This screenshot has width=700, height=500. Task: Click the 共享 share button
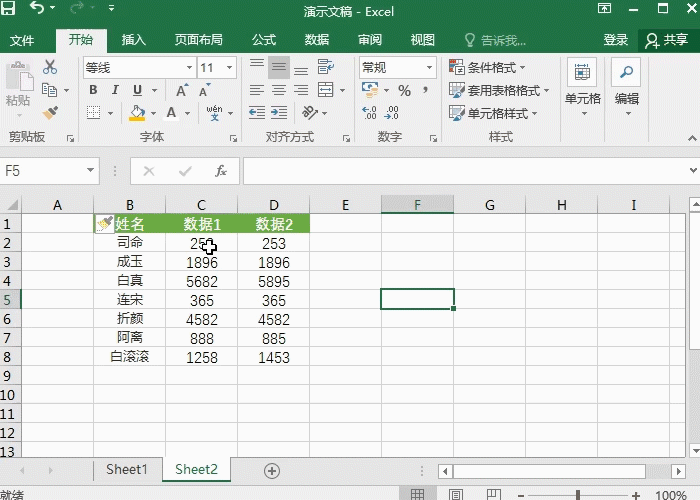667,40
